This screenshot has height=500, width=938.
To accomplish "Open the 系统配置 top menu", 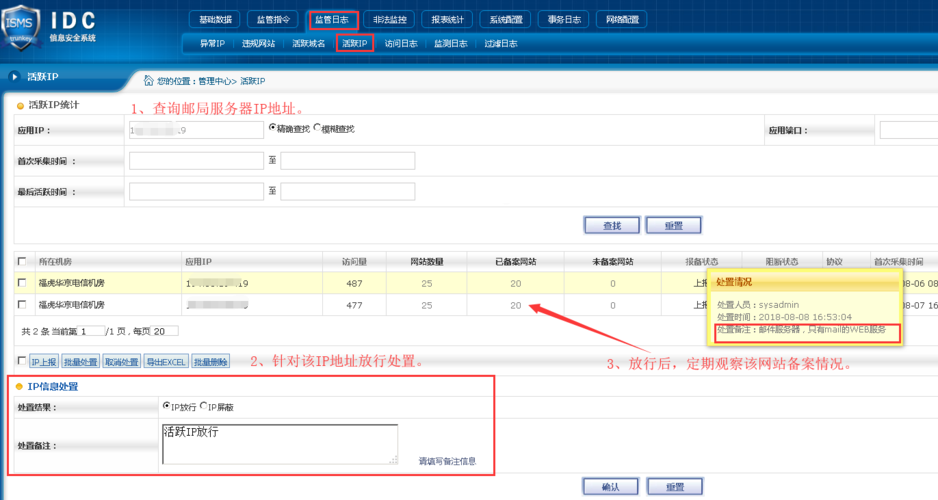I will [x=506, y=20].
